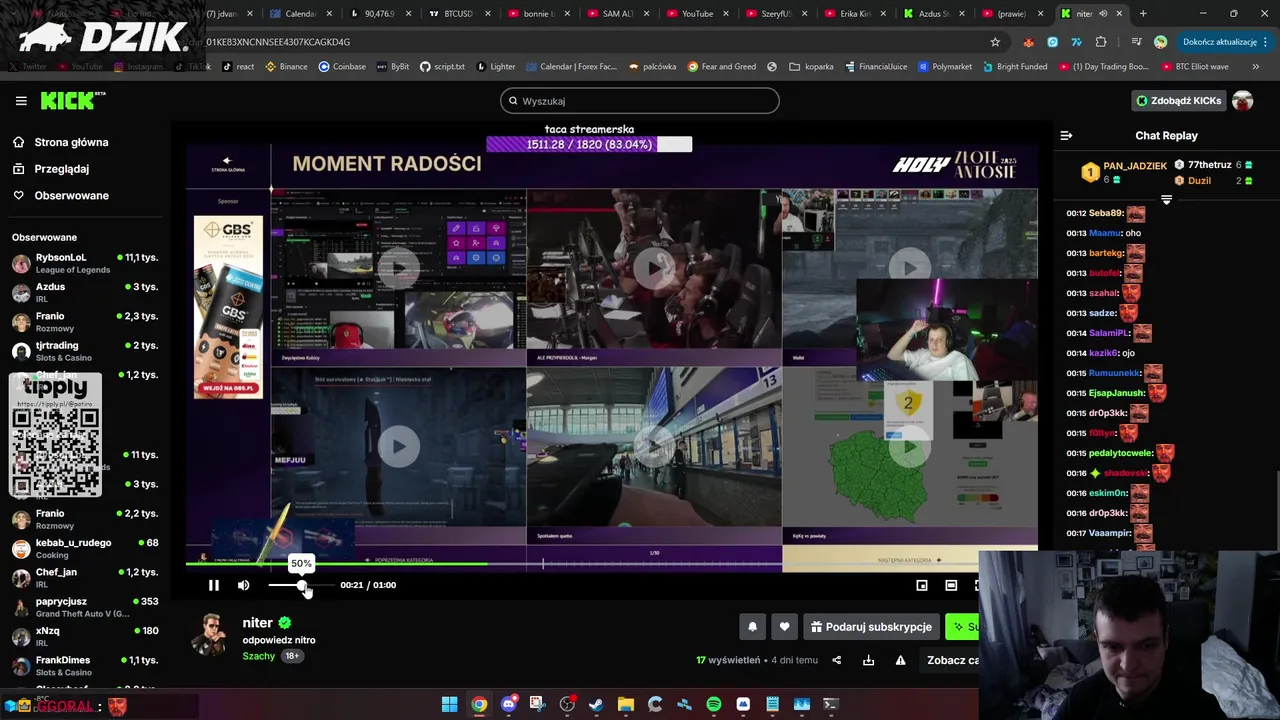The height and width of the screenshot is (720, 1280).
Task: Open Steam from taskbar
Action: point(596,705)
